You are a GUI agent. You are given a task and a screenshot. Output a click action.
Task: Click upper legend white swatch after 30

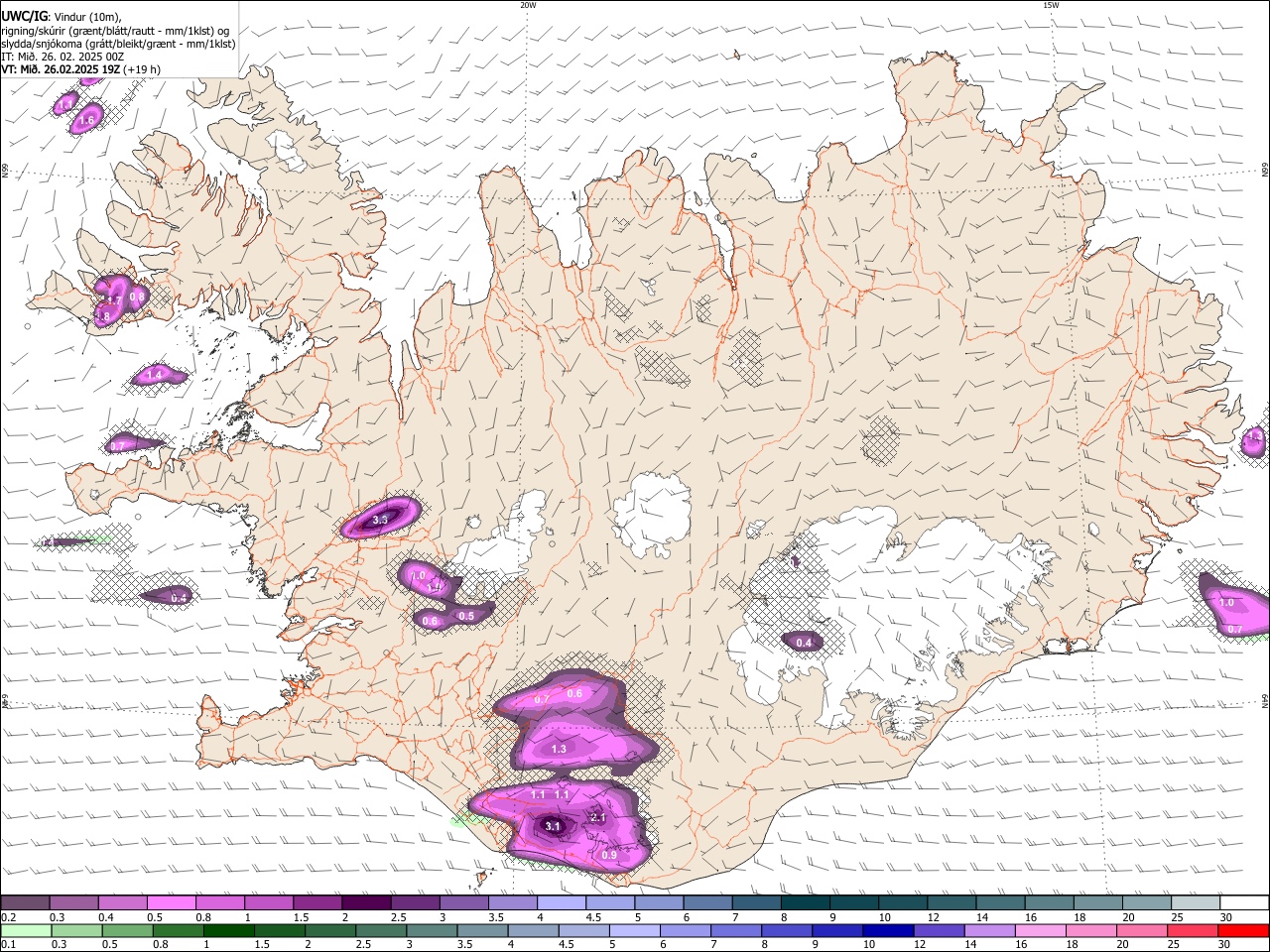coord(1245,903)
